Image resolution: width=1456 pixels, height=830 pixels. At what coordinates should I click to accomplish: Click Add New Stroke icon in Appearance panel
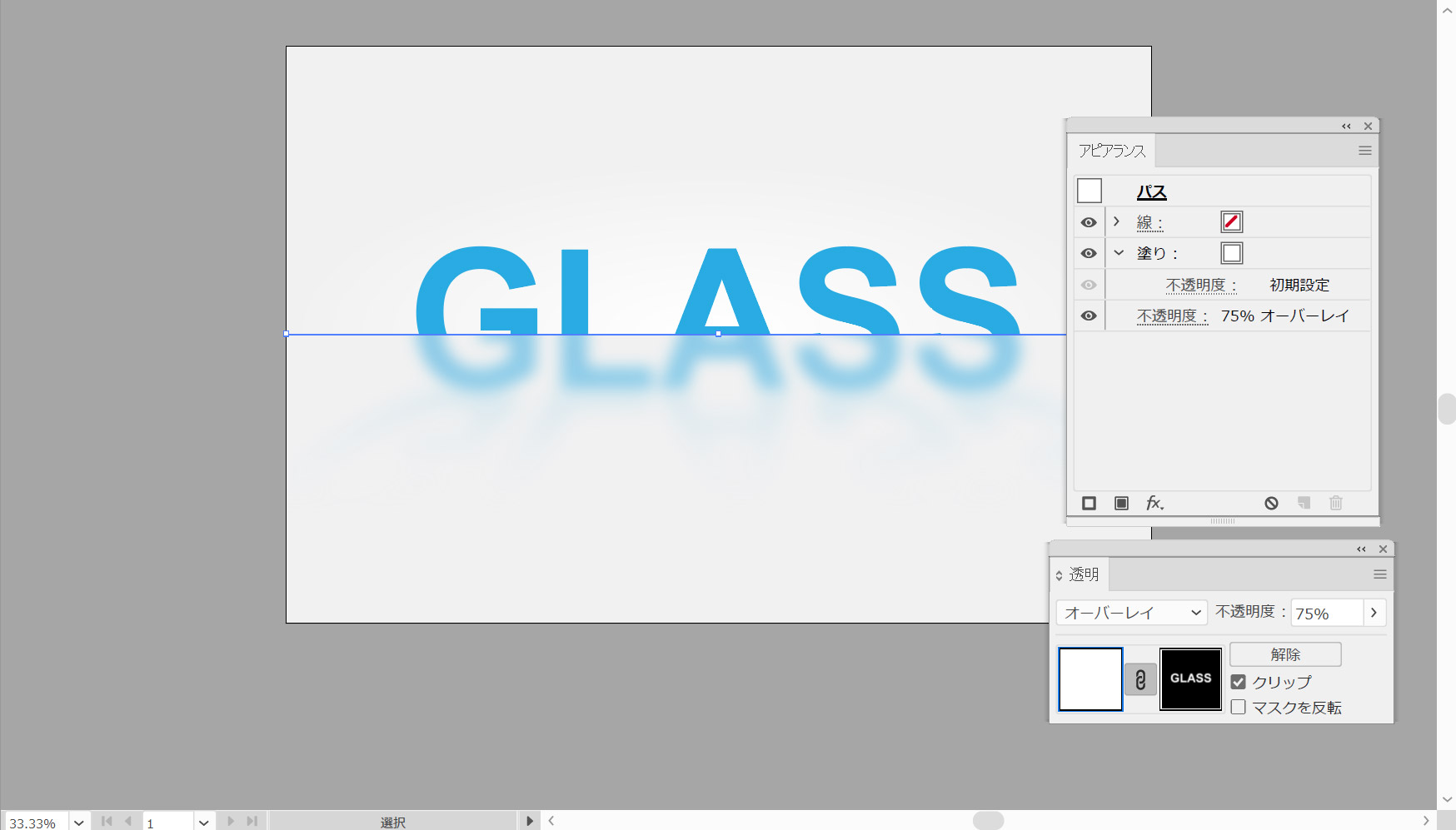(1089, 503)
